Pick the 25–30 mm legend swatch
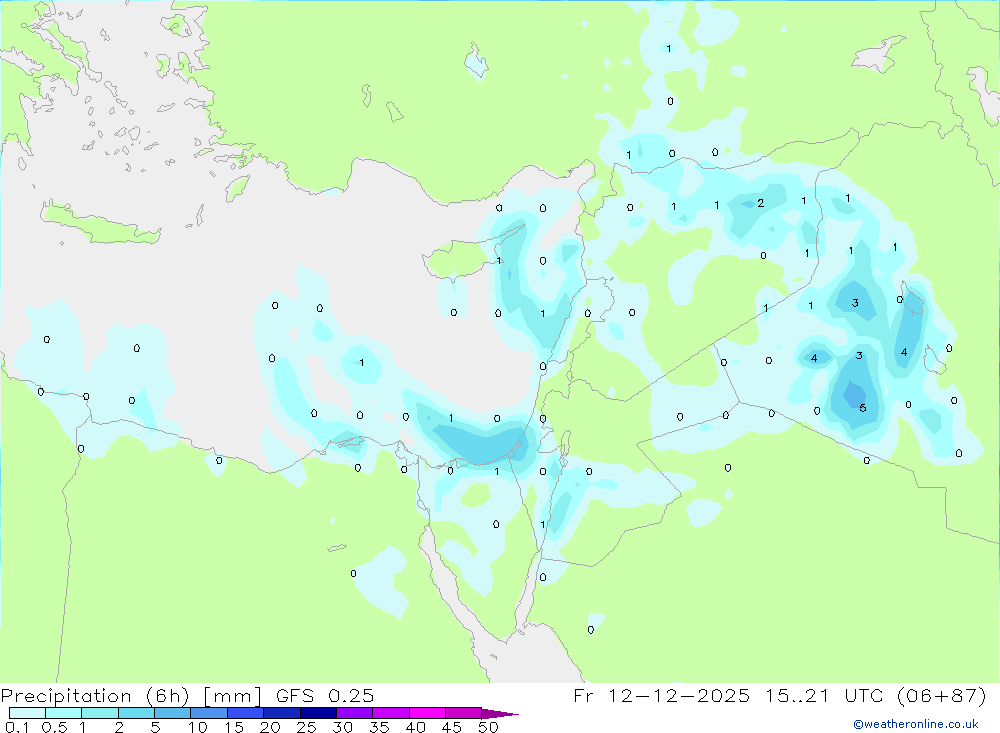The height and width of the screenshot is (733, 1000). 318,713
